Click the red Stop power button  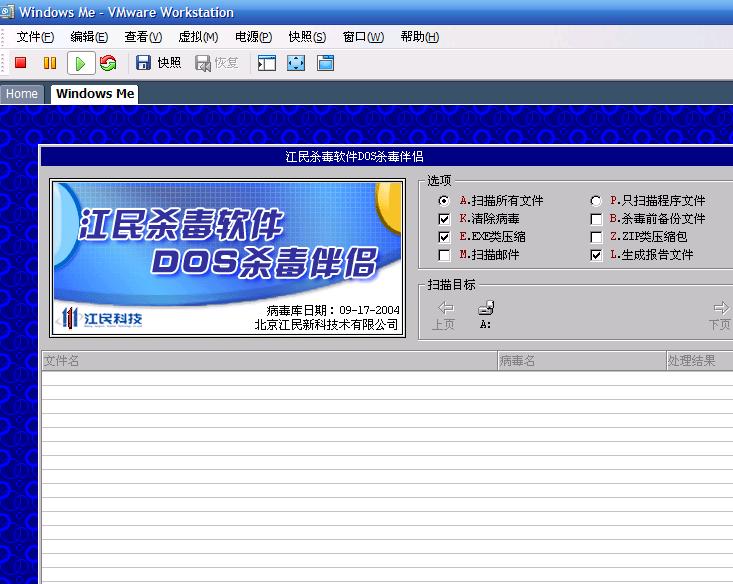pyautogui.click(x=21, y=63)
